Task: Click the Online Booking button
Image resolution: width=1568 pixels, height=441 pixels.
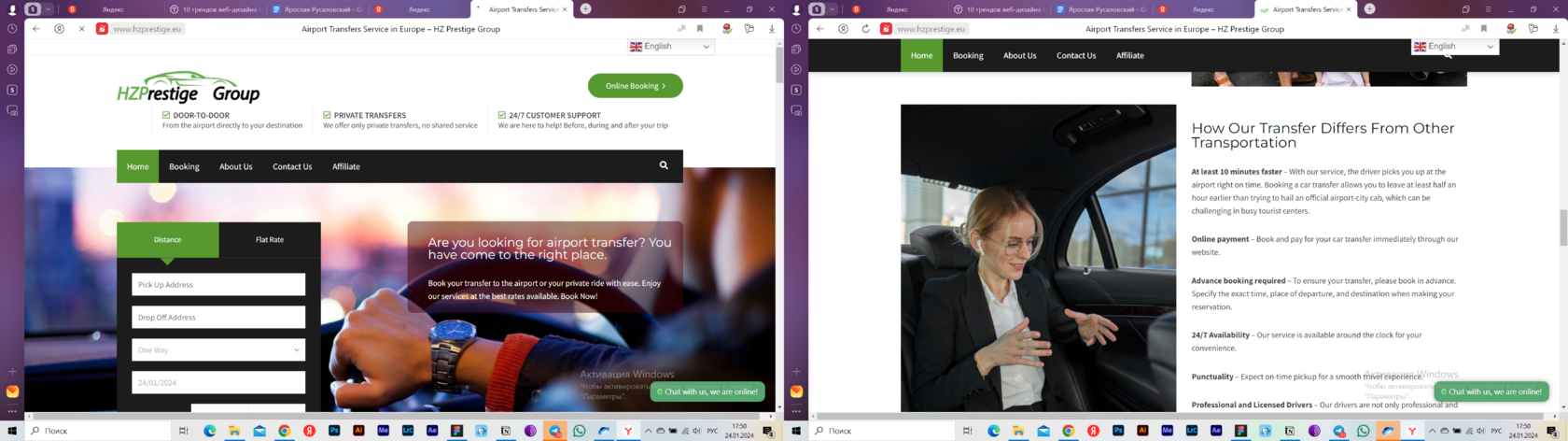Action: (636, 86)
